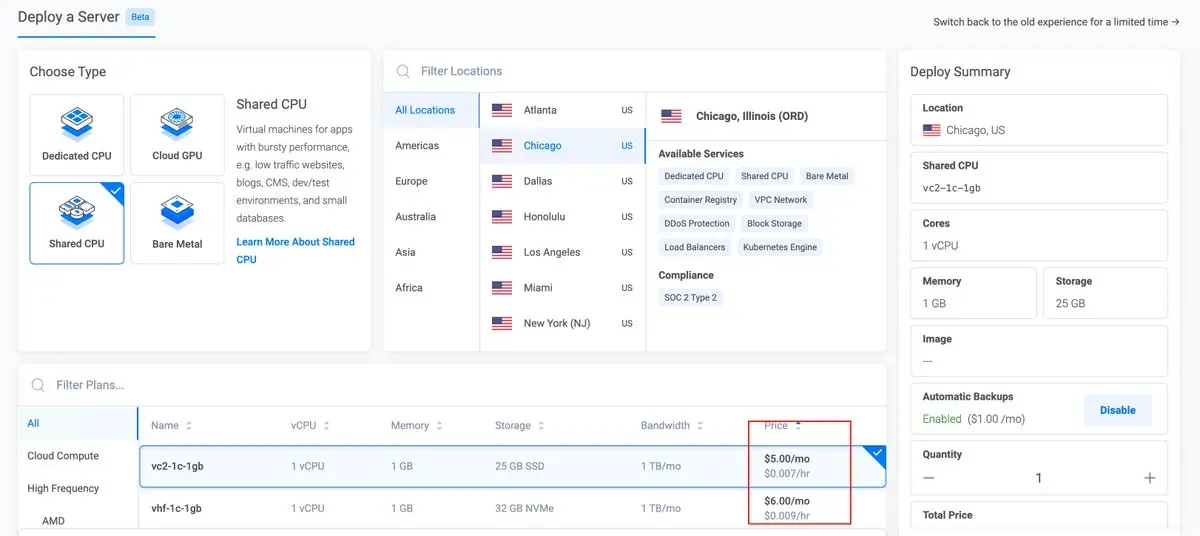Click the Bare Metal service tag
This screenshot has width=1200, height=536.
(x=827, y=176)
